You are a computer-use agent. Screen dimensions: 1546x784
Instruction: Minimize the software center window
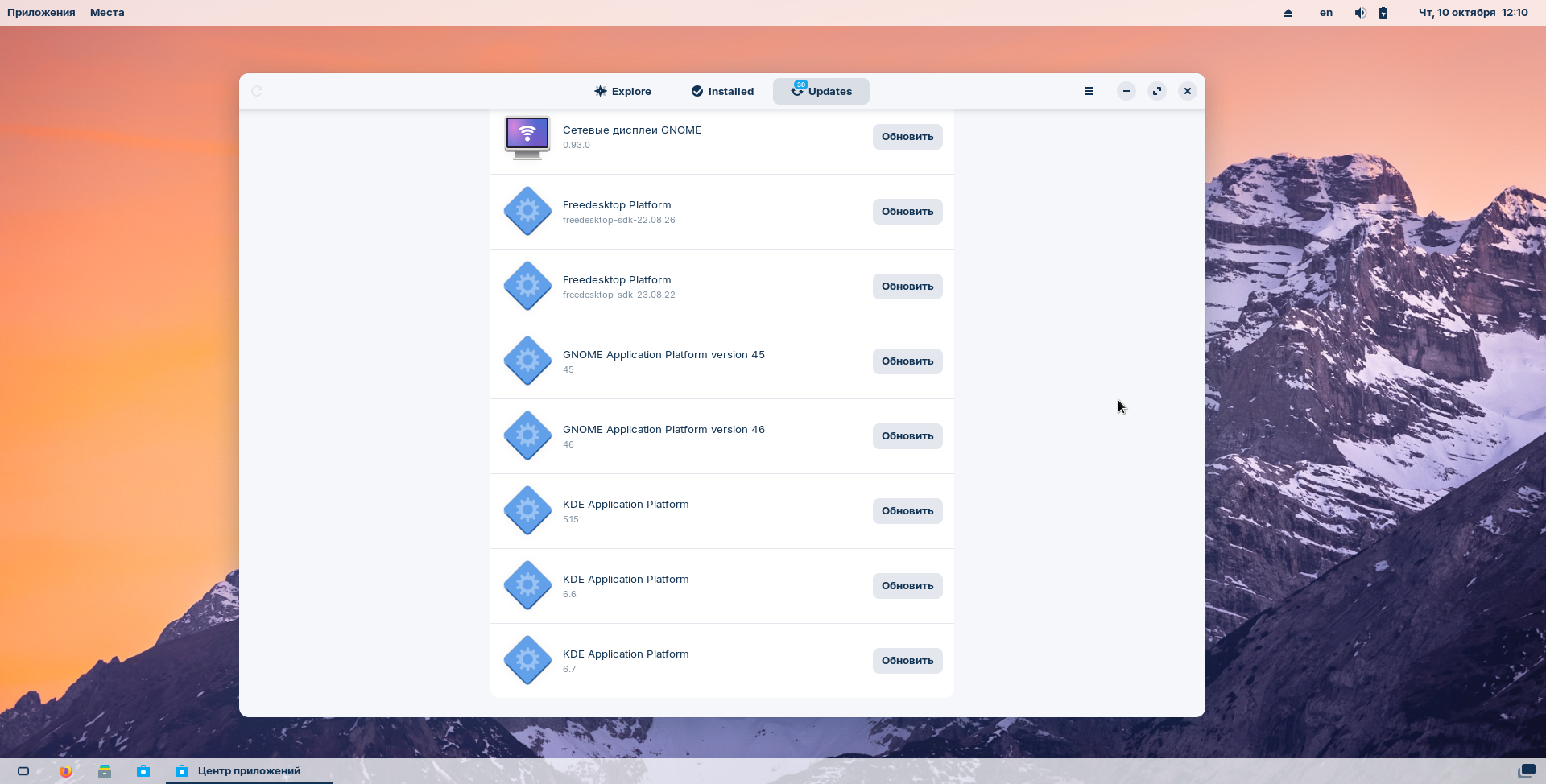(1126, 91)
